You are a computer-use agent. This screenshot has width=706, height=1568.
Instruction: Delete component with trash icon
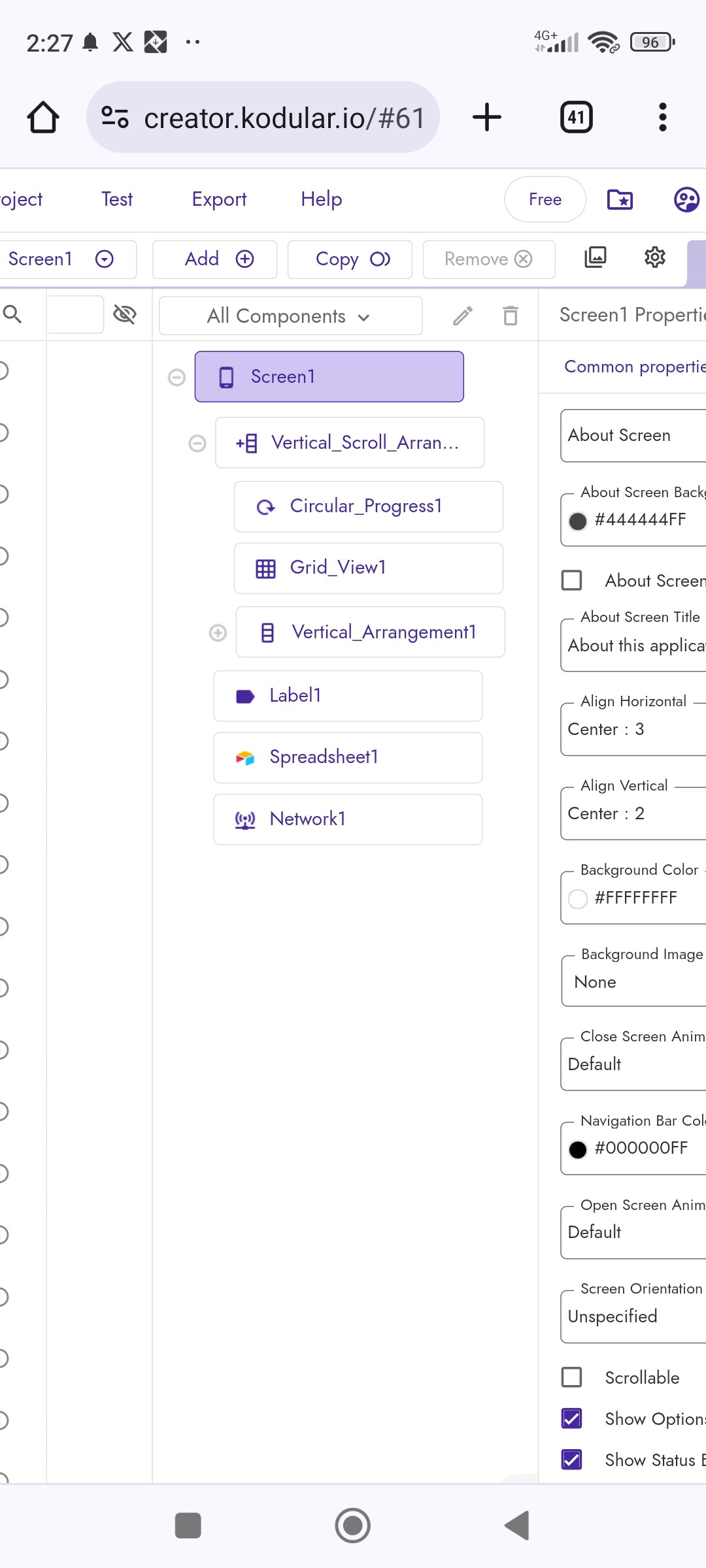click(x=511, y=316)
